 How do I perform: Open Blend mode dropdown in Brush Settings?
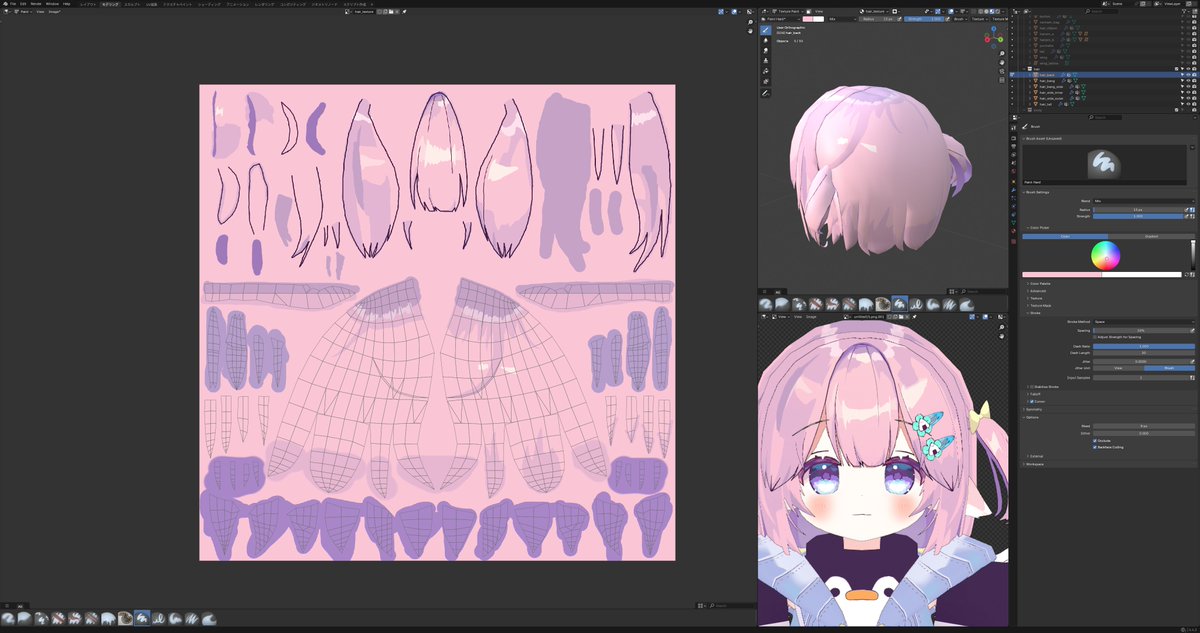tap(1143, 201)
